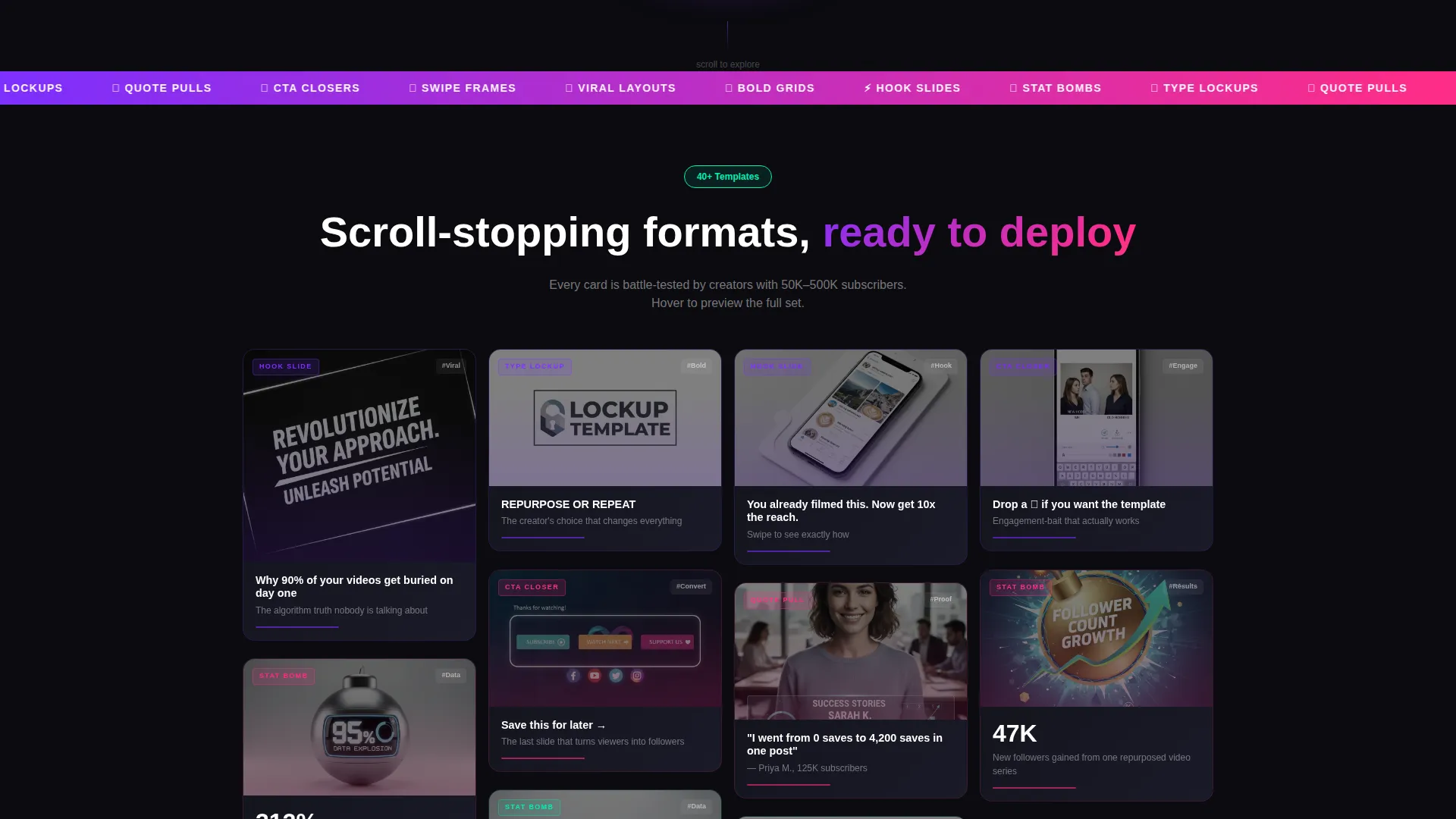This screenshot has width=1456, height=819.
Task: Open the Follower Count Growth thumbnail
Action: point(1097,639)
